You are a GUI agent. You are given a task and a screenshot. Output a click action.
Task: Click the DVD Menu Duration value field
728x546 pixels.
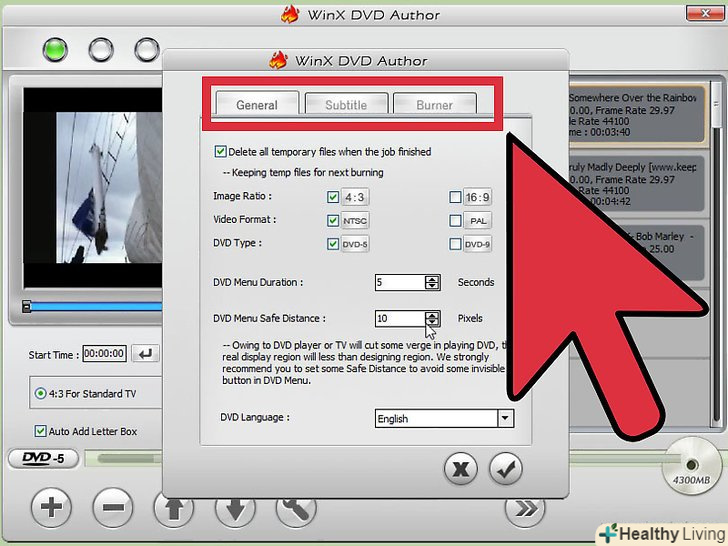coord(400,282)
